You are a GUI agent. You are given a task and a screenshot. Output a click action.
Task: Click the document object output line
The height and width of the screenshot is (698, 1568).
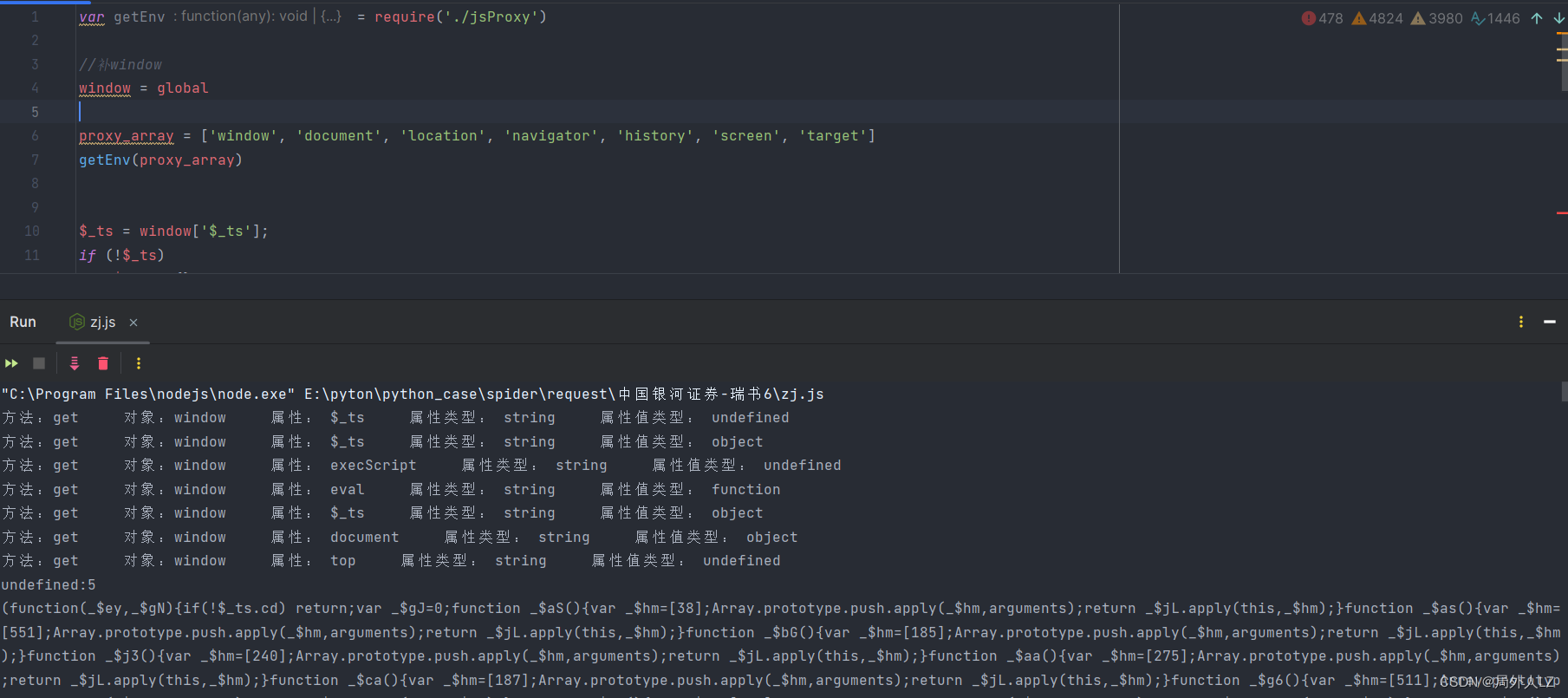pos(400,538)
